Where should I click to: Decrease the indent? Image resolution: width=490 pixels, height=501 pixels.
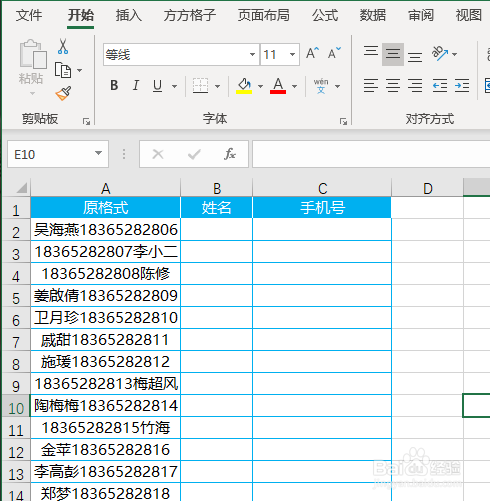pyautogui.click(x=440, y=86)
